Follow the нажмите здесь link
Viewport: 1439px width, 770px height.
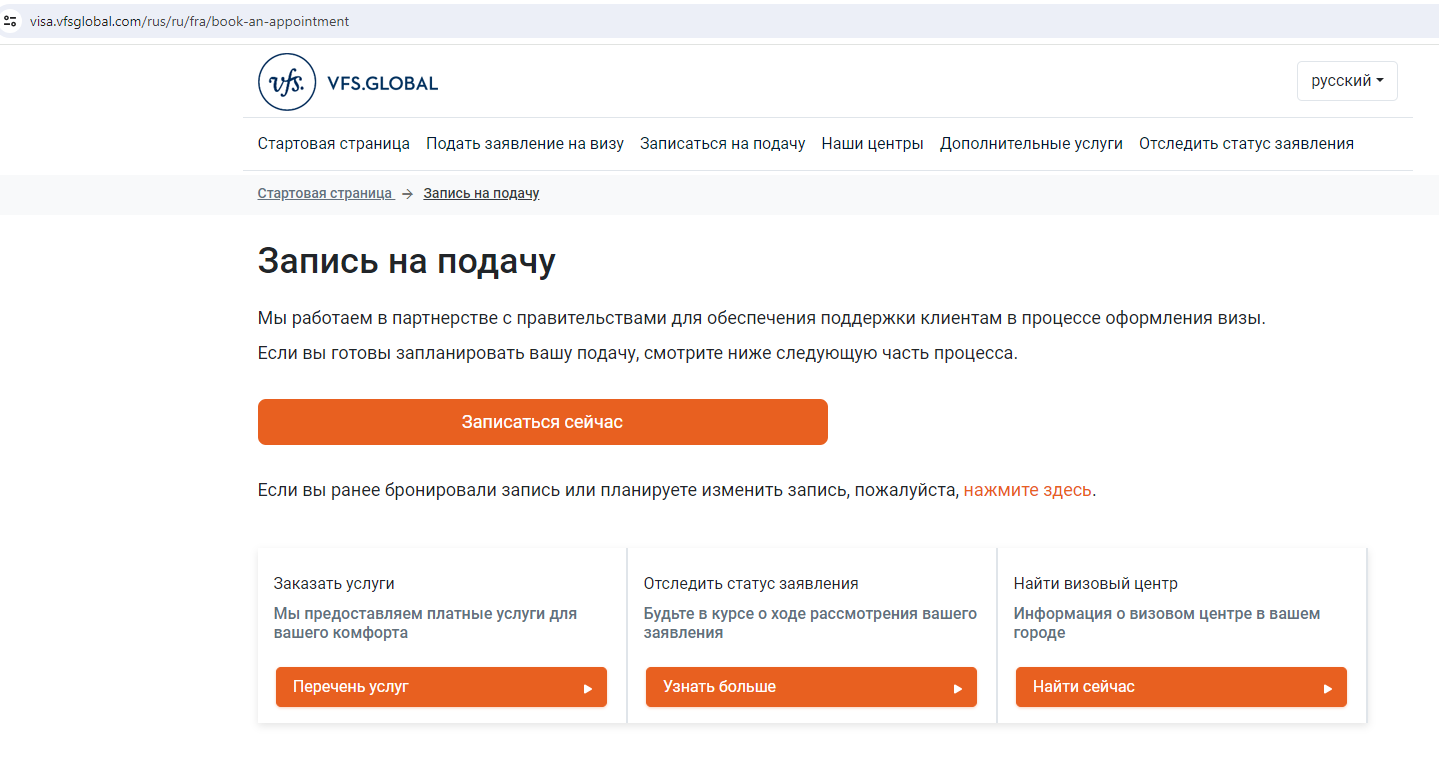point(1027,490)
